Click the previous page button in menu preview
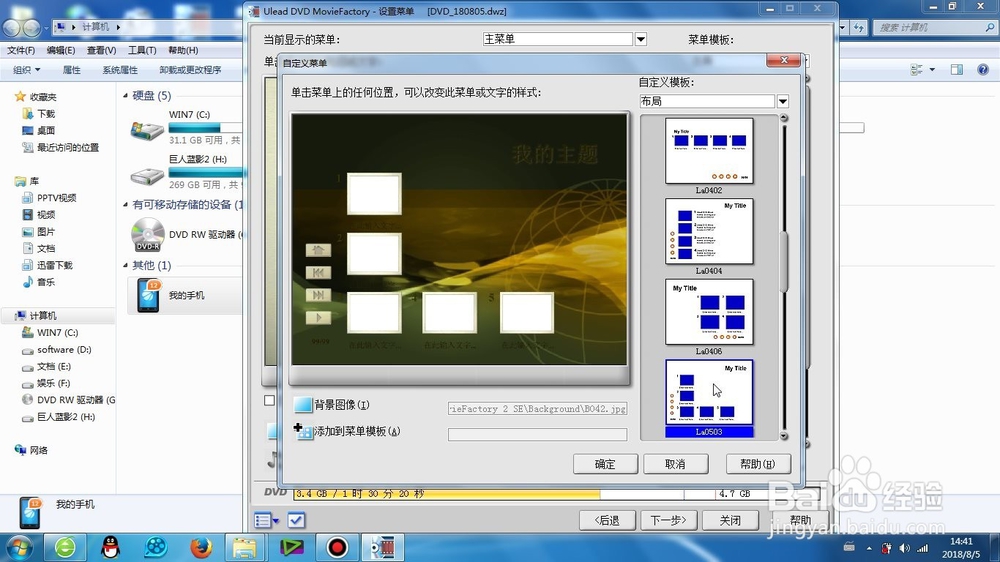This screenshot has width=1000, height=562. click(318, 272)
